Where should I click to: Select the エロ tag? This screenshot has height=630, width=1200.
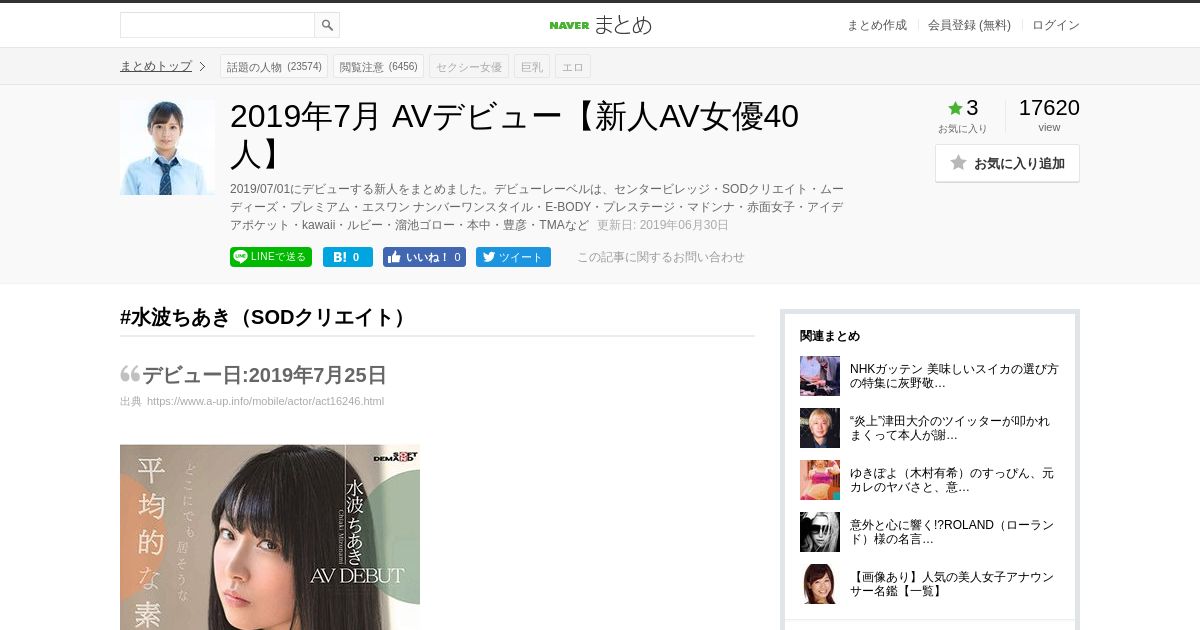(573, 67)
